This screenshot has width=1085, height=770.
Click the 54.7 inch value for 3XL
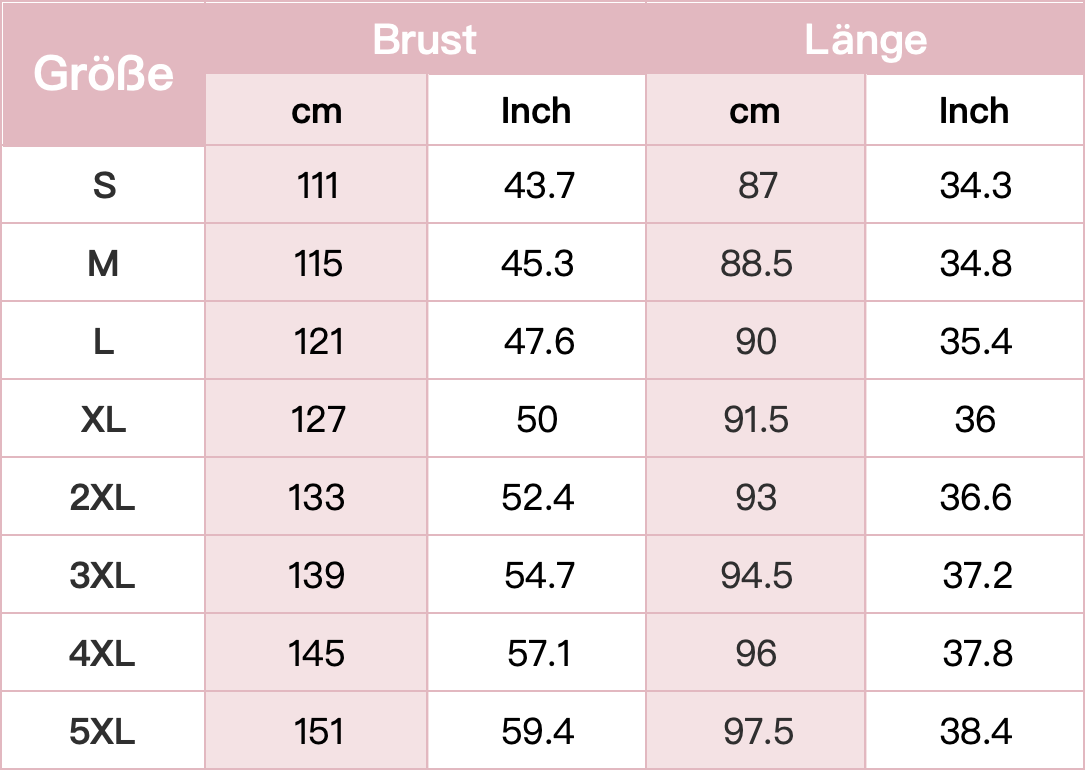coord(539,575)
